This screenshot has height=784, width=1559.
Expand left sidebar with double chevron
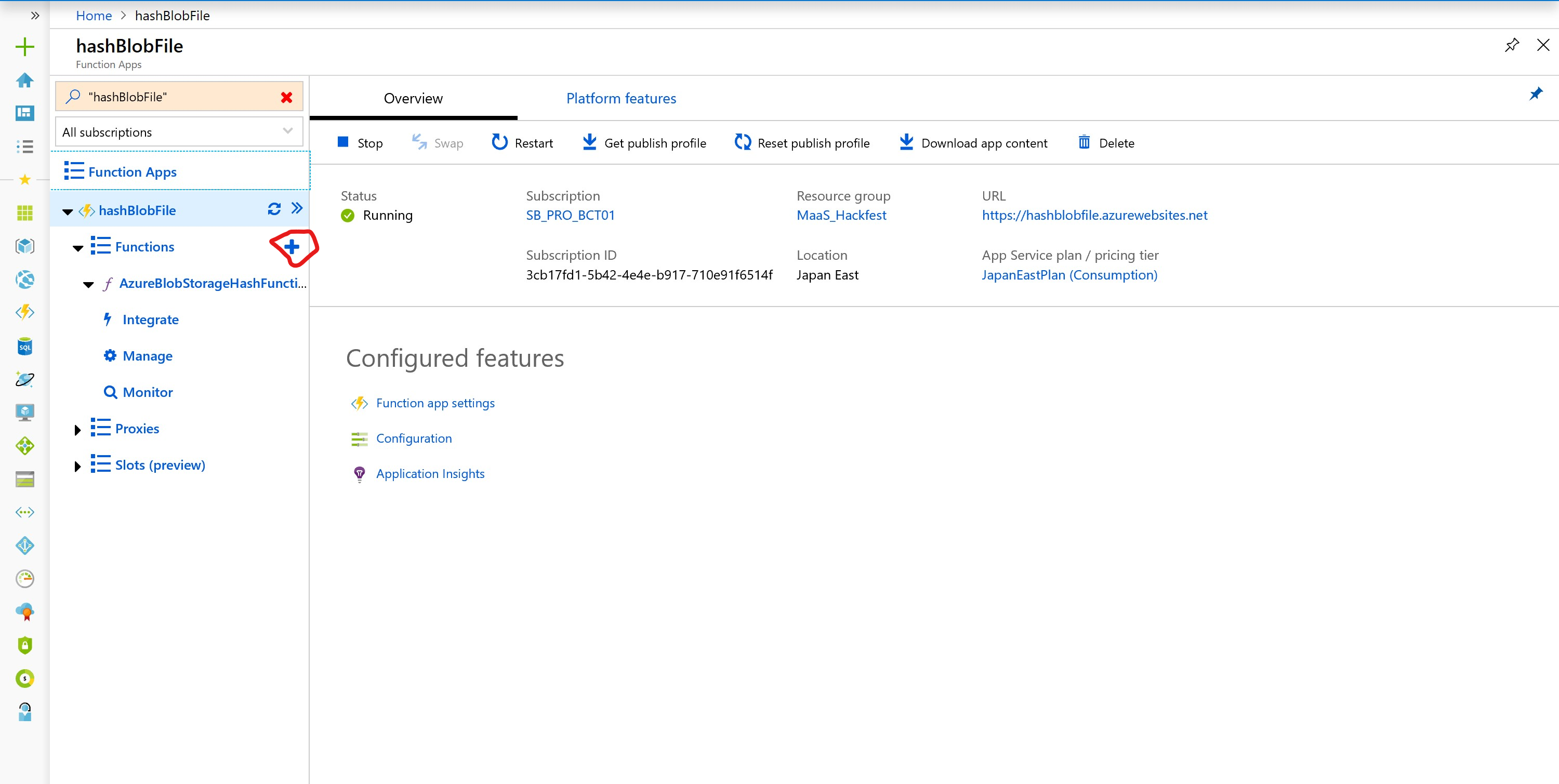coord(35,16)
